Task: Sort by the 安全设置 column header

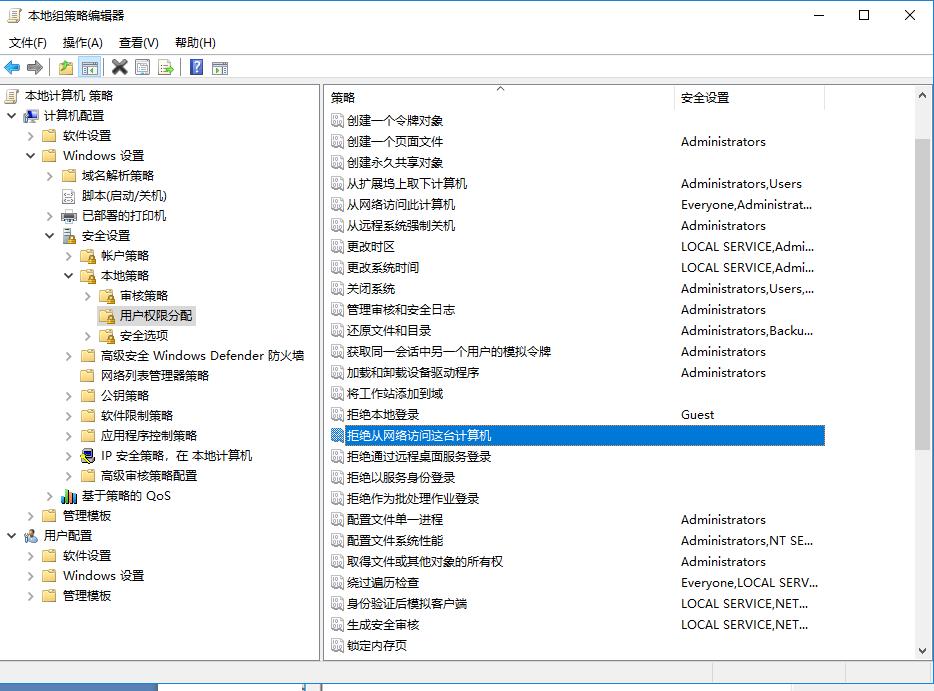Action: pyautogui.click(x=703, y=97)
